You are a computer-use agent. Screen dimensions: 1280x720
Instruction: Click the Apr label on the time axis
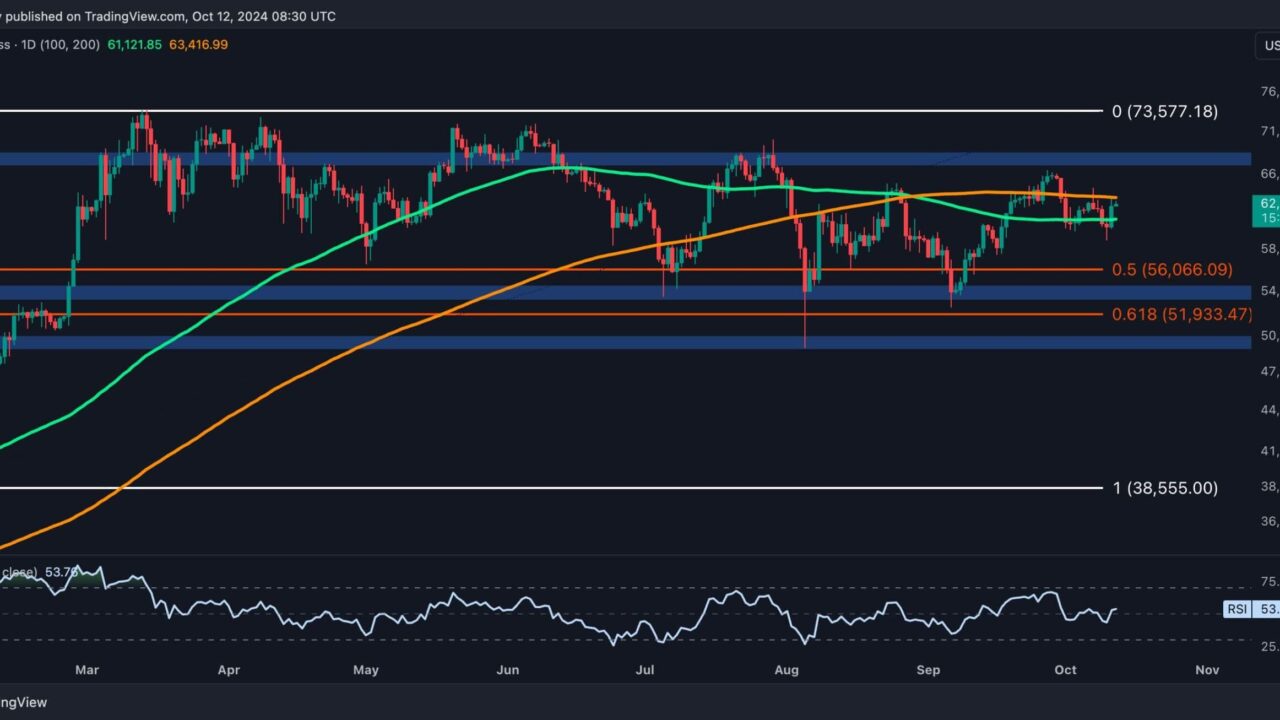[x=228, y=670]
